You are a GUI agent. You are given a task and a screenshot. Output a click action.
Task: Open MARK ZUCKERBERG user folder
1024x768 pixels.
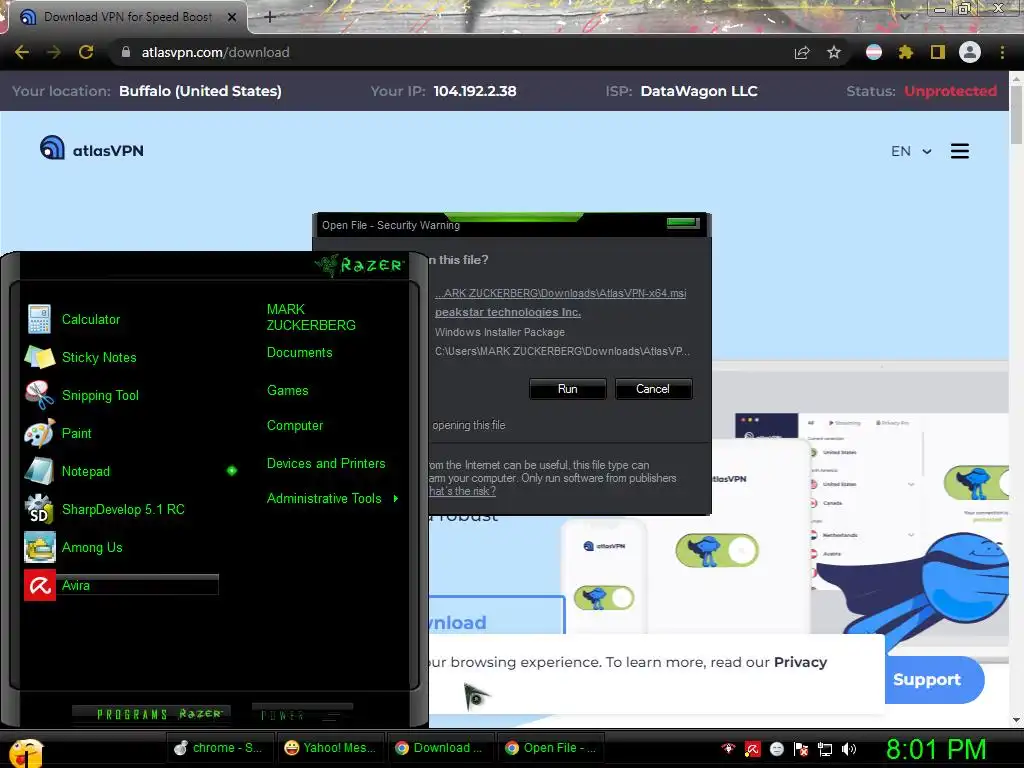pyautogui.click(x=311, y=317)
